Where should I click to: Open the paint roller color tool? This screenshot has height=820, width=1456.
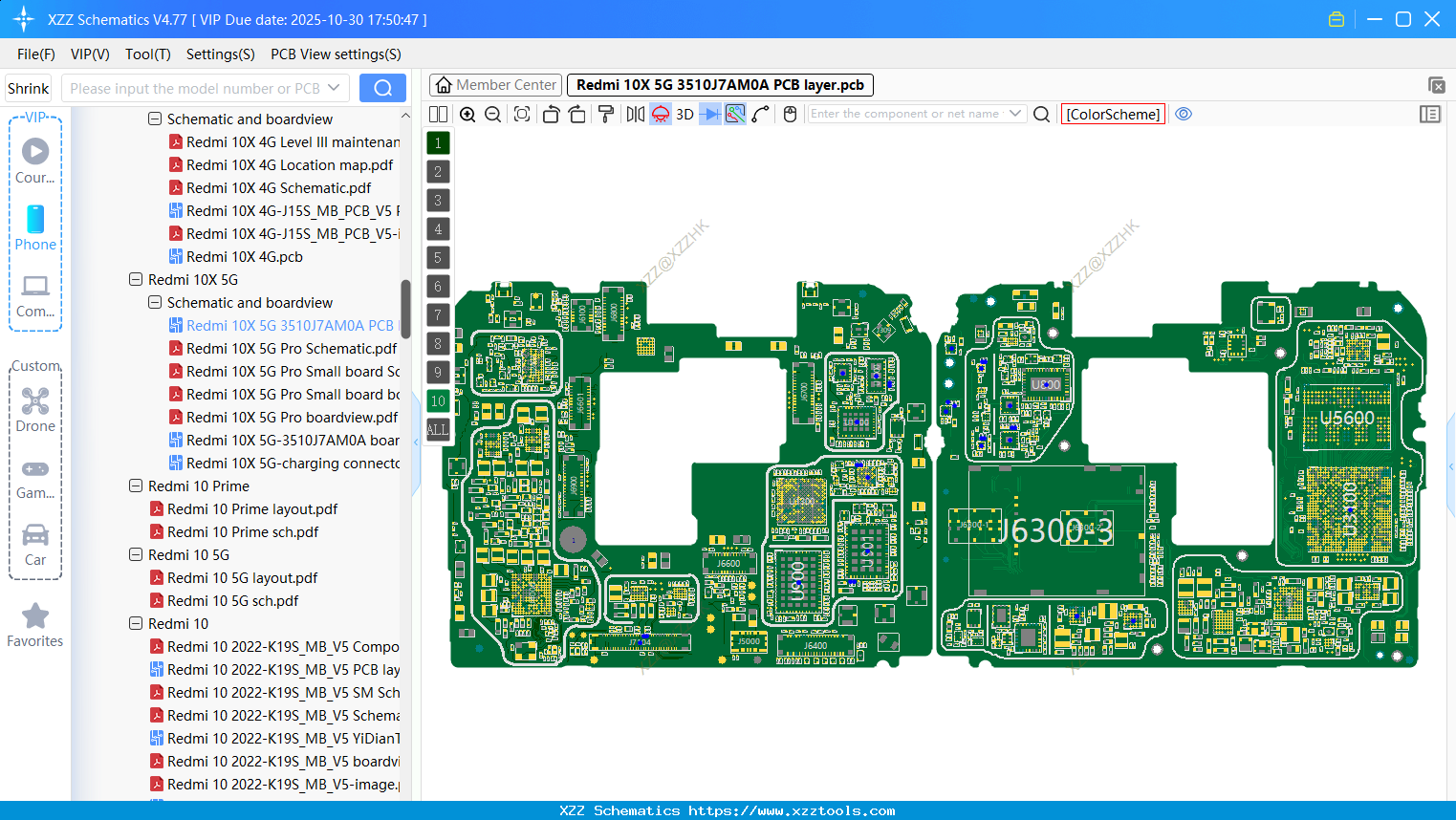tap(605, 114)
